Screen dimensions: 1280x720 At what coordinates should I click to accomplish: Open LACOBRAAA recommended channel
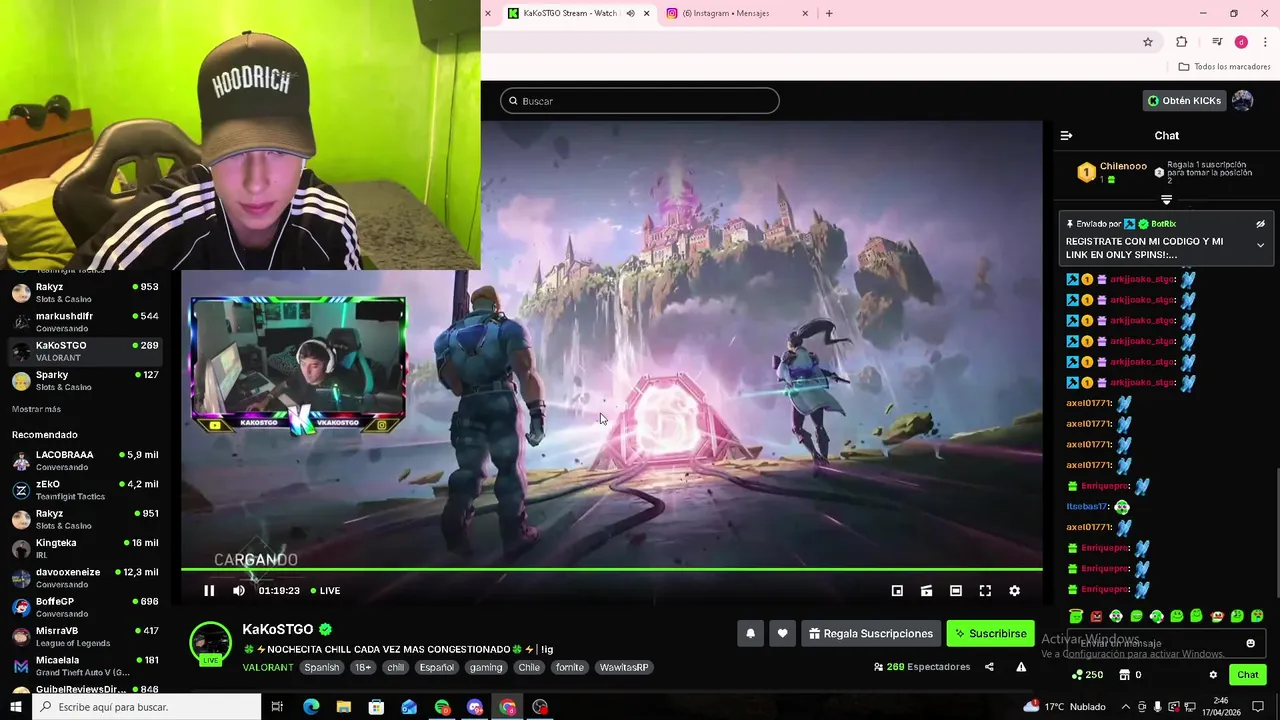[85, 460]
